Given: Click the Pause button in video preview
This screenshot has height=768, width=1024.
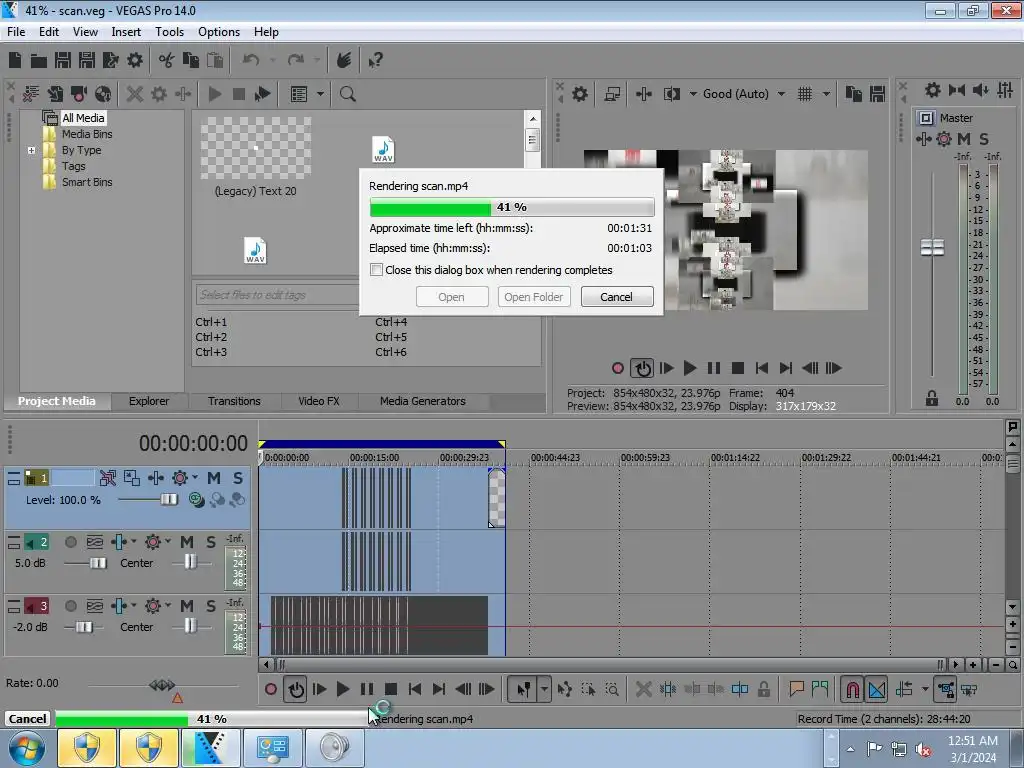Looking at the screenshot, I should (x=714, y=368).
